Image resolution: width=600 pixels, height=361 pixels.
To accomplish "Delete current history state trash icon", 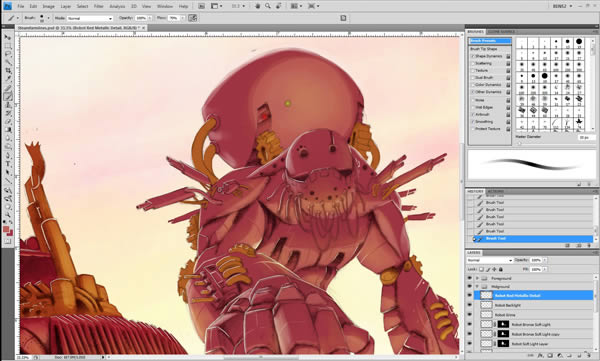I will click(589, 245).
